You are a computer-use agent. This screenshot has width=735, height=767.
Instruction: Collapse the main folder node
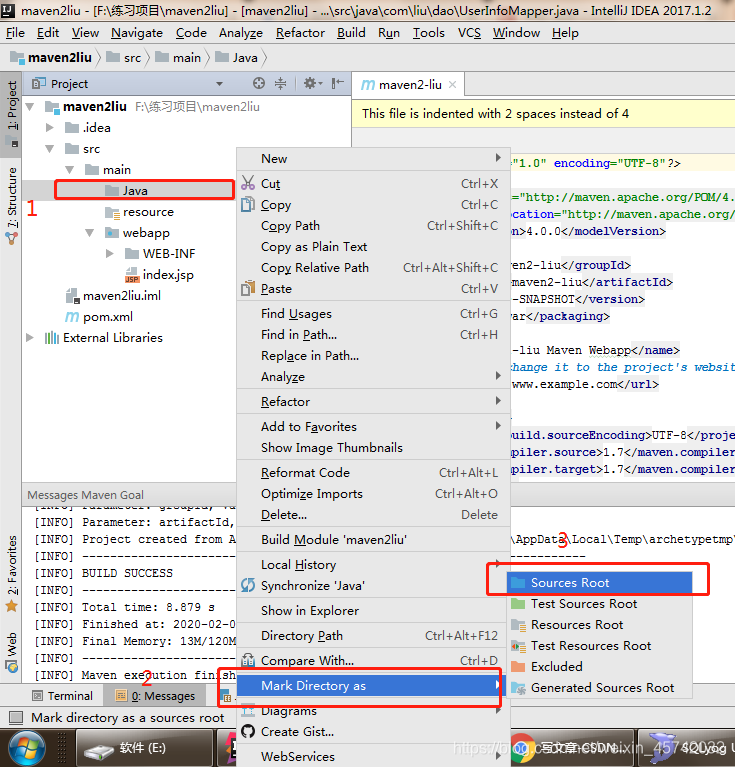tap(70, 169)
